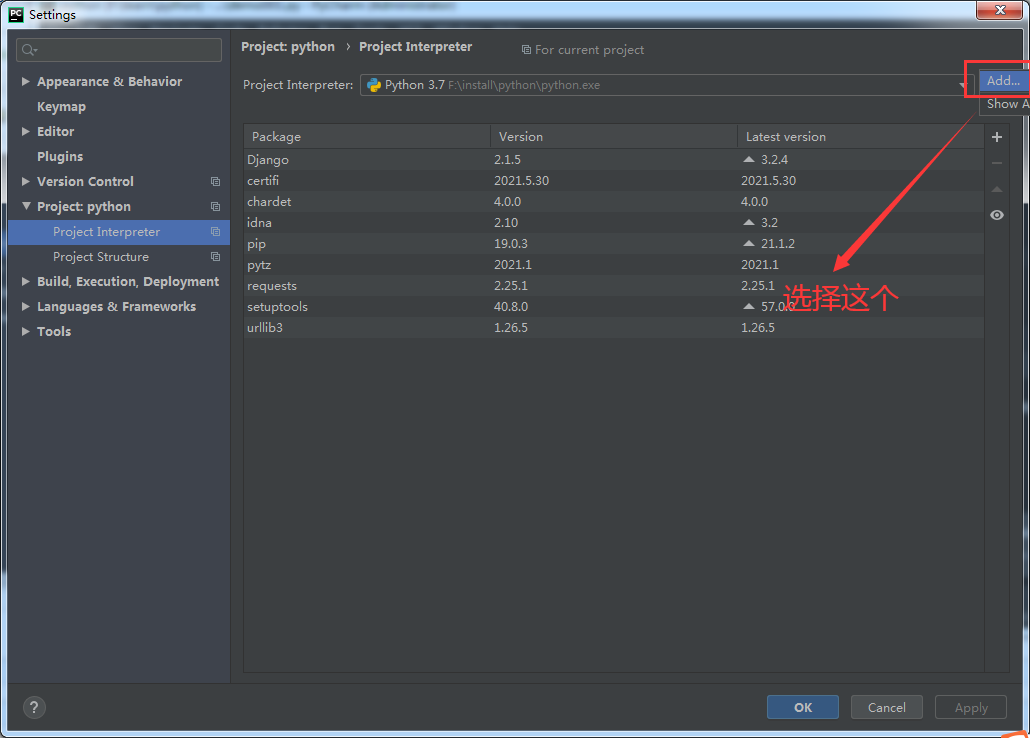Viewport: 1030px width, 738px height.
Task: Click Django latest version upgrade arrow
Action: point(748,159)
